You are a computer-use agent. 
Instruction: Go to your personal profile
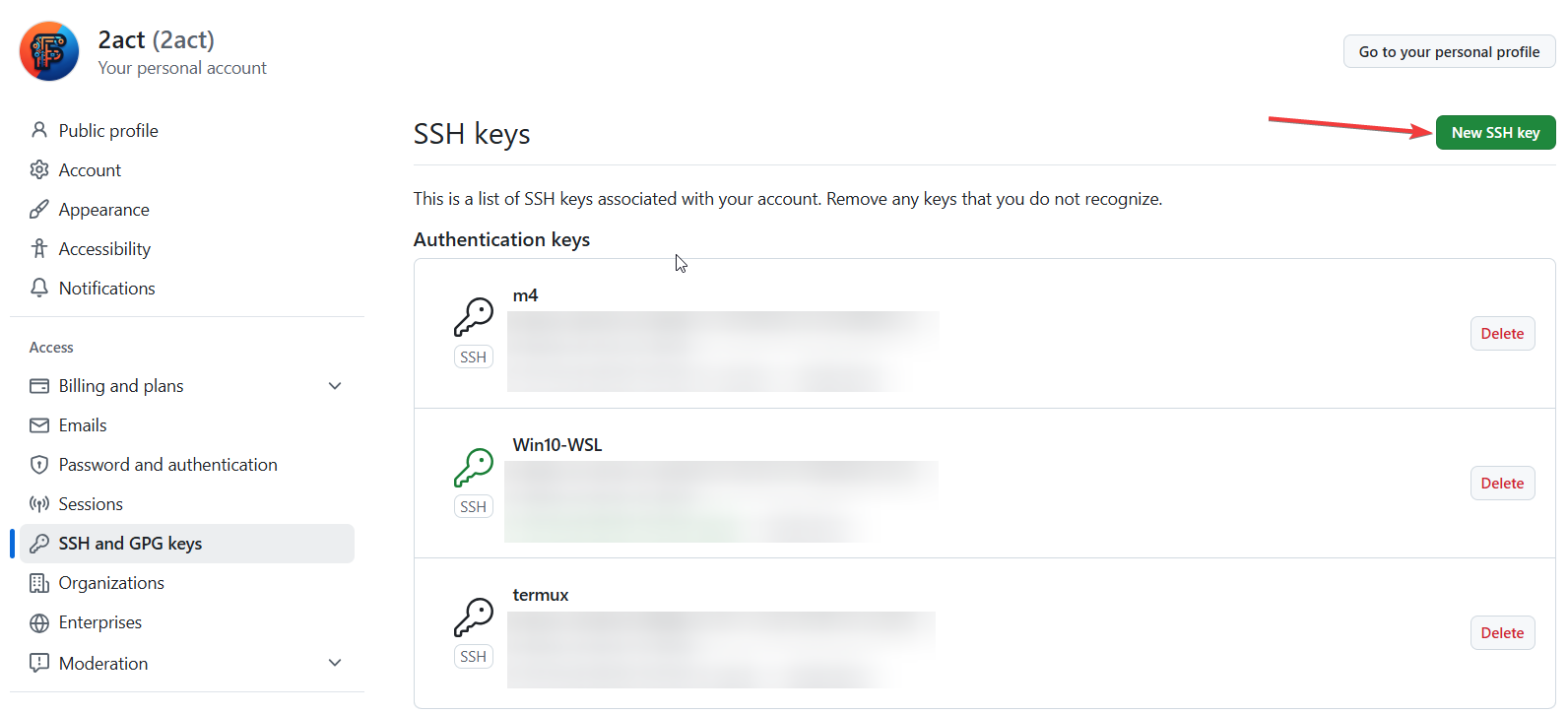(1449, 52)
